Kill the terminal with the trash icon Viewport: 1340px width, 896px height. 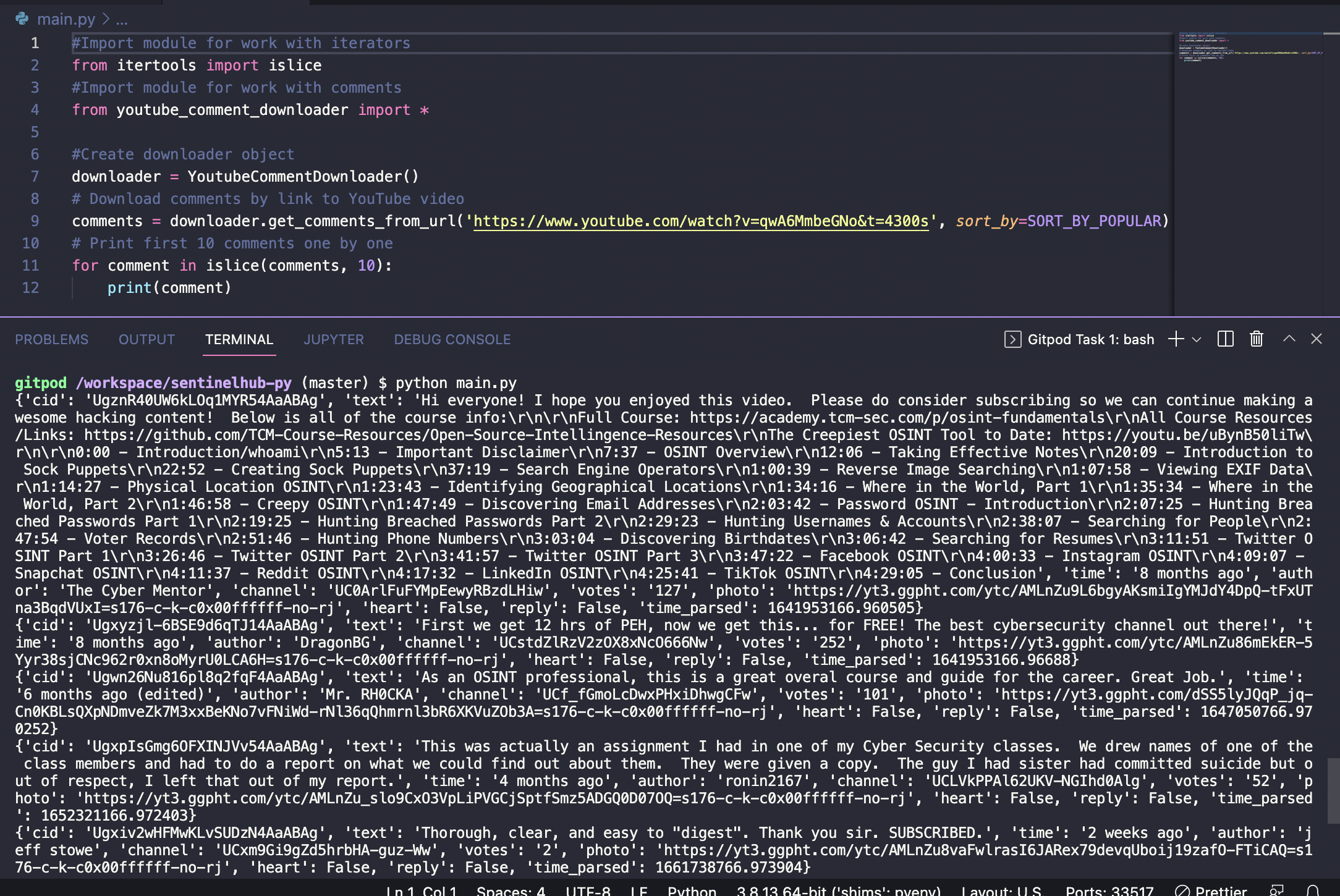pyautogui.click(x=1257, y=339)
